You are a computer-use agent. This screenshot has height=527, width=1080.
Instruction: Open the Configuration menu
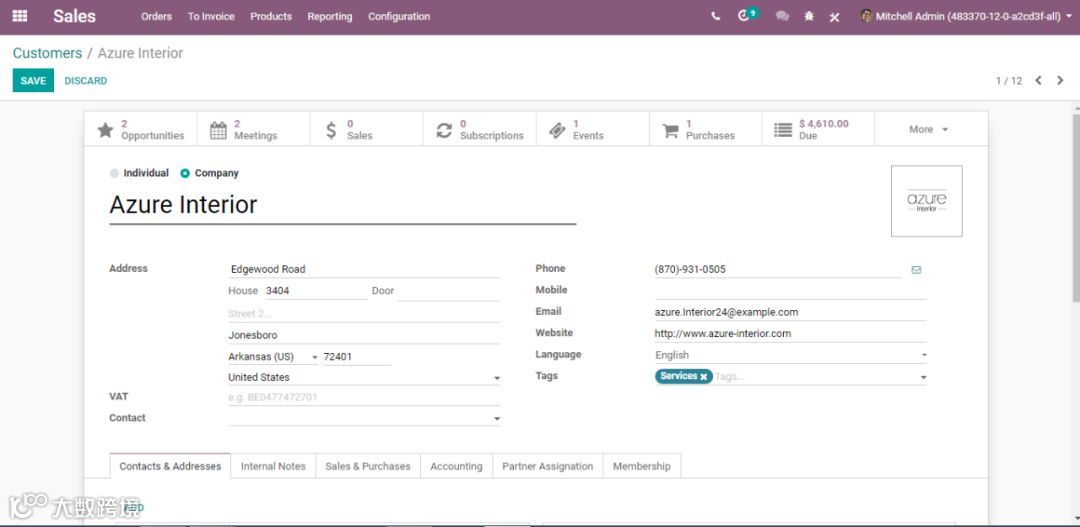click(x=399, y=16)
